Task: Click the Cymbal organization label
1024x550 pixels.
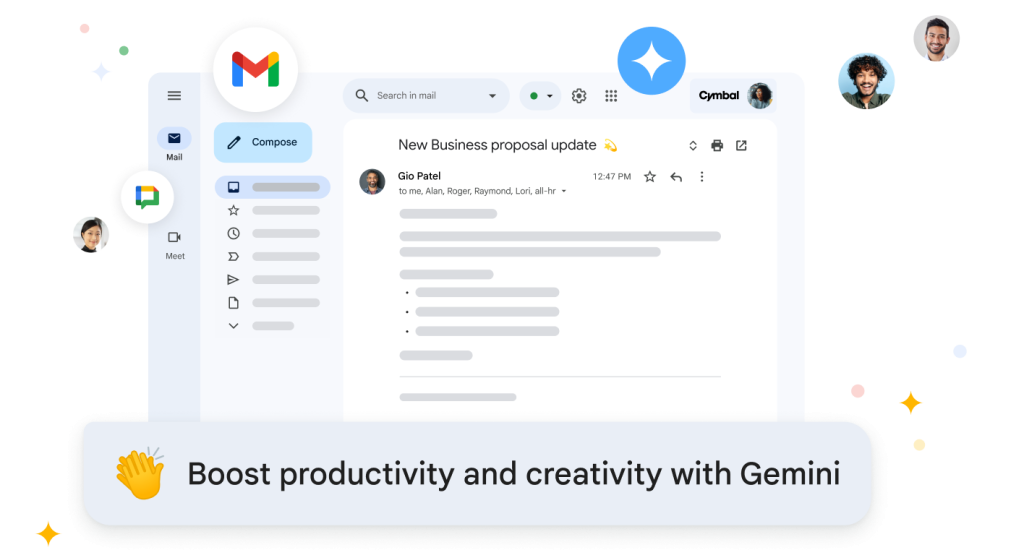Action: 718,95
